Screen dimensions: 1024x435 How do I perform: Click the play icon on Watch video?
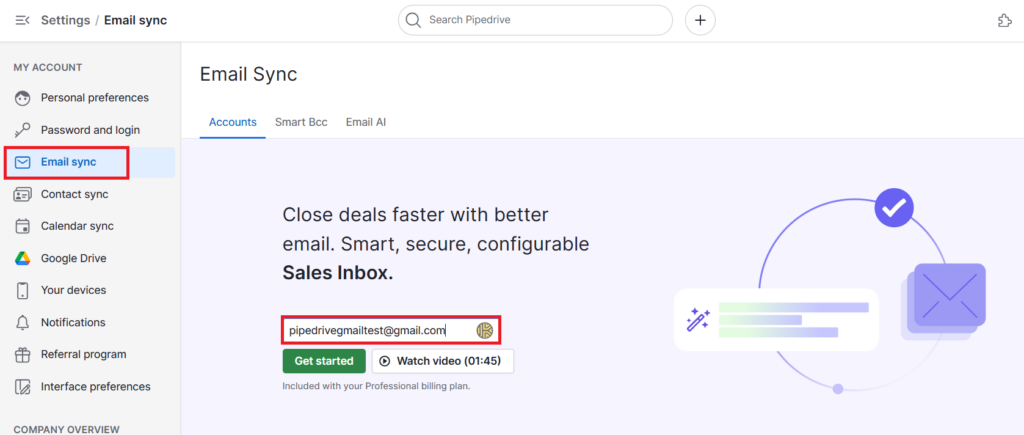pyautogui.click(x=385, y=361)
